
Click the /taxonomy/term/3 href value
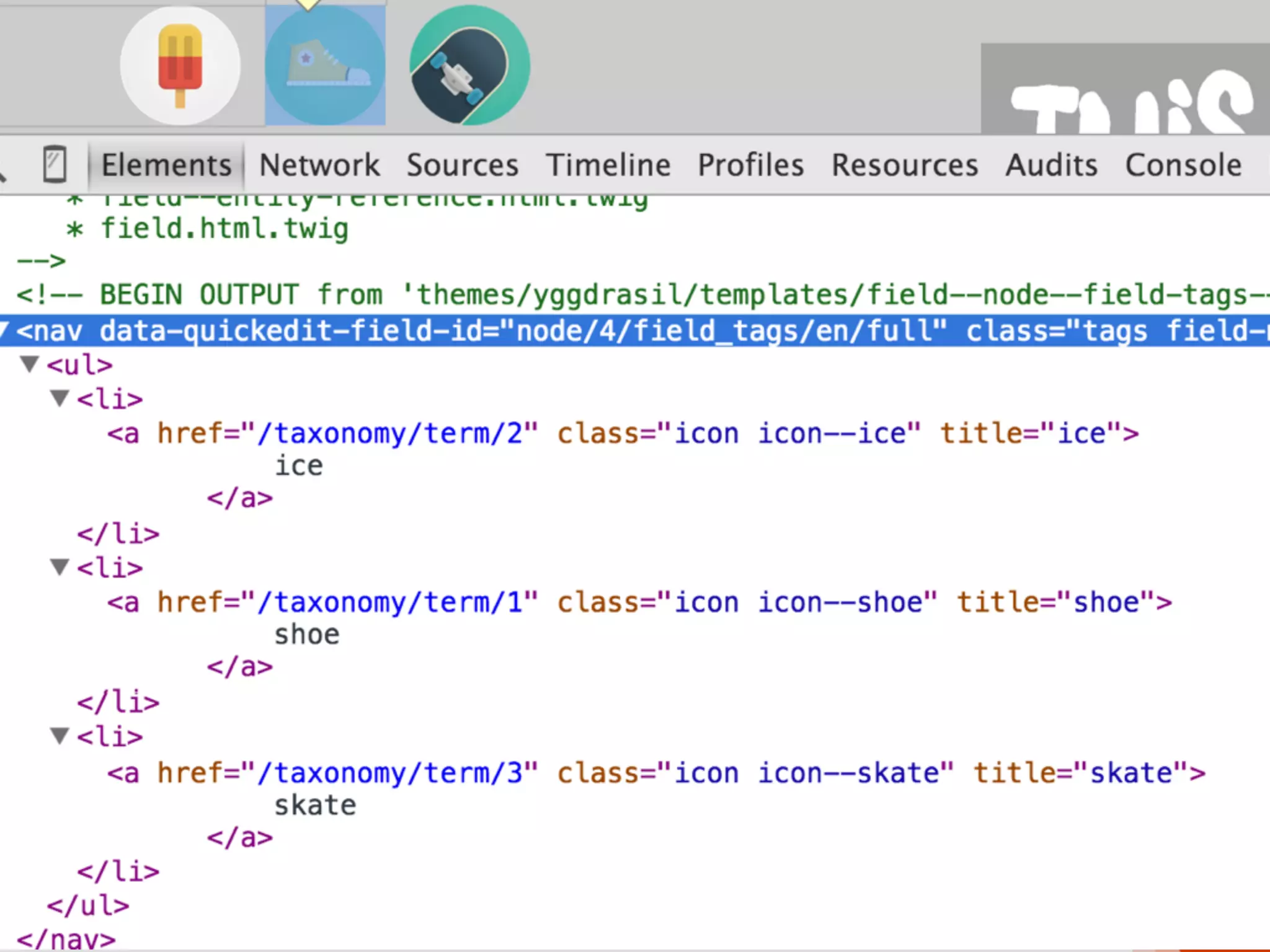tap(391, 773)
